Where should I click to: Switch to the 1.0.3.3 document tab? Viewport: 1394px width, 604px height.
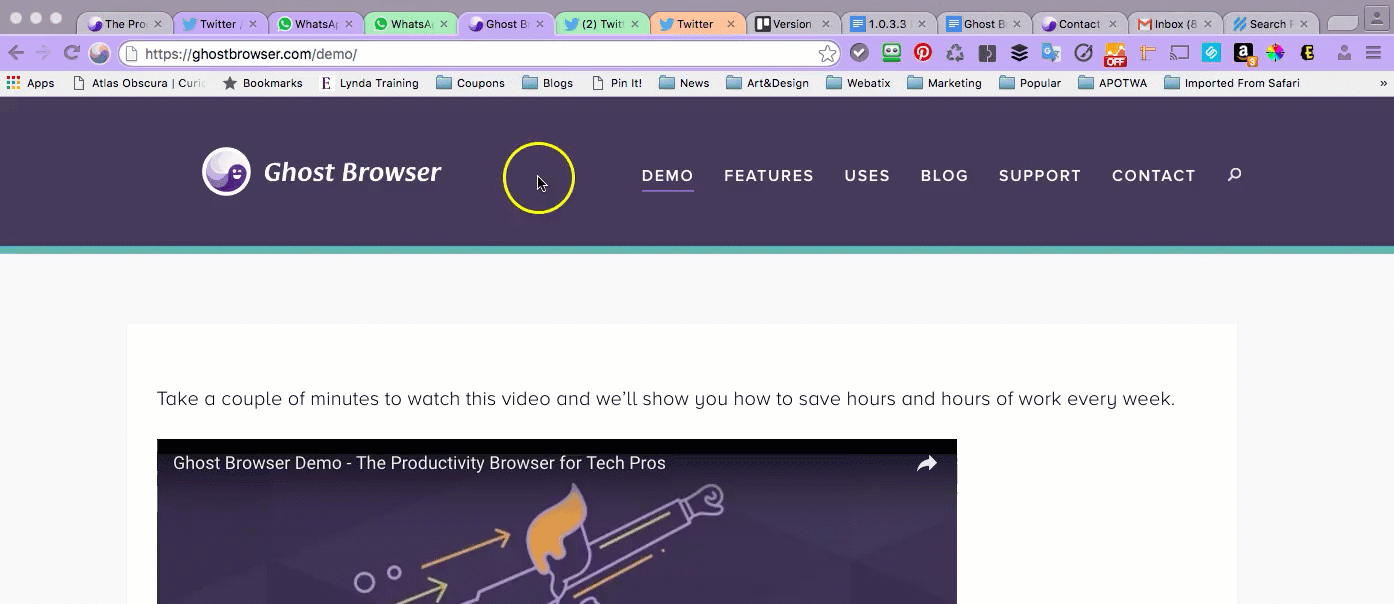(887, 24)
